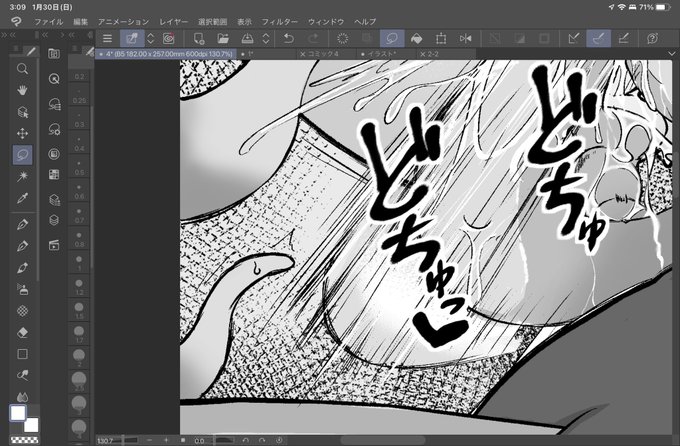
Task: Select the Hand move tool
Action: [x=22, y=90]
